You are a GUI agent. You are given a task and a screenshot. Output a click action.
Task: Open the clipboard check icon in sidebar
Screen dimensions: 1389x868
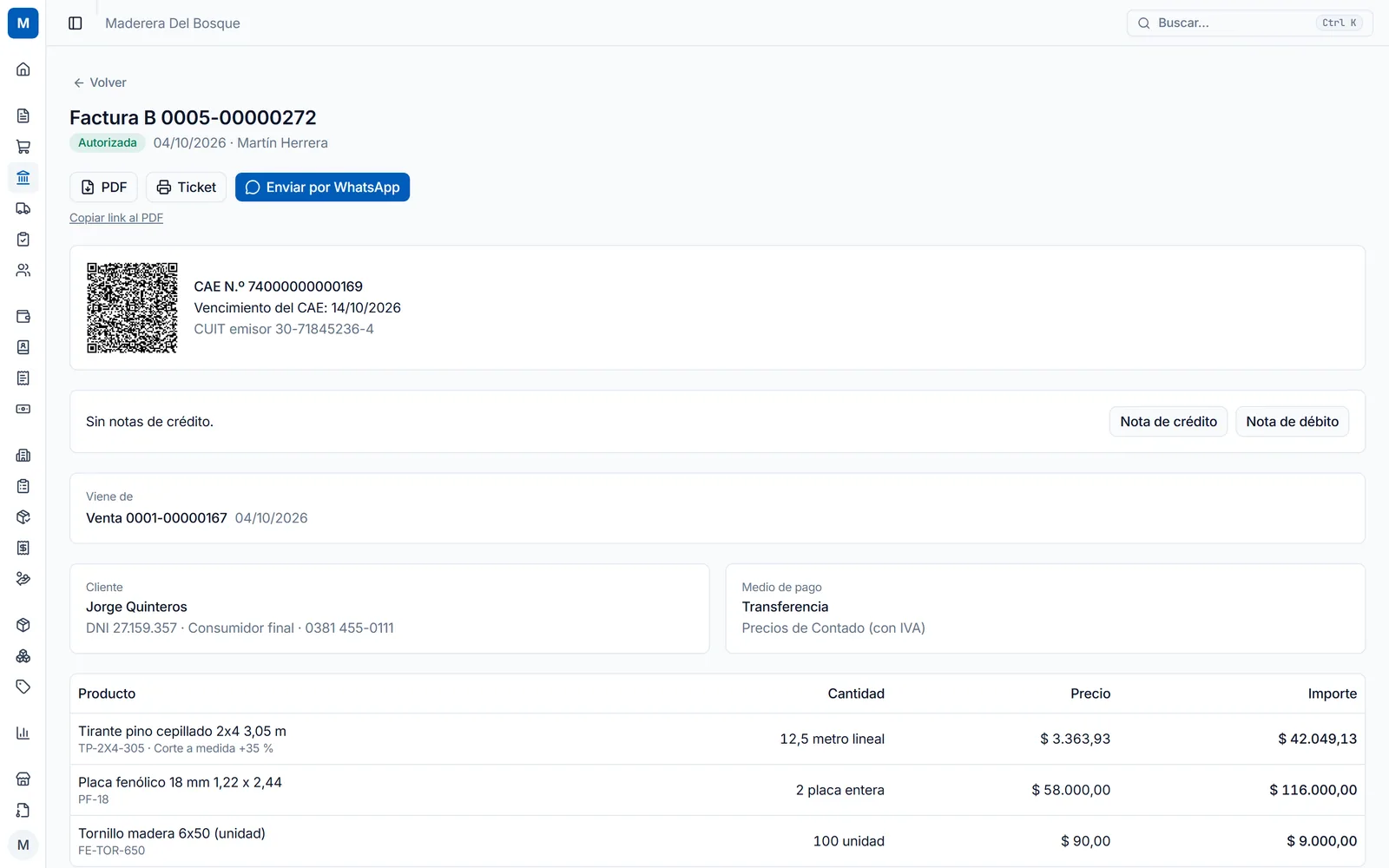point(23,240)
